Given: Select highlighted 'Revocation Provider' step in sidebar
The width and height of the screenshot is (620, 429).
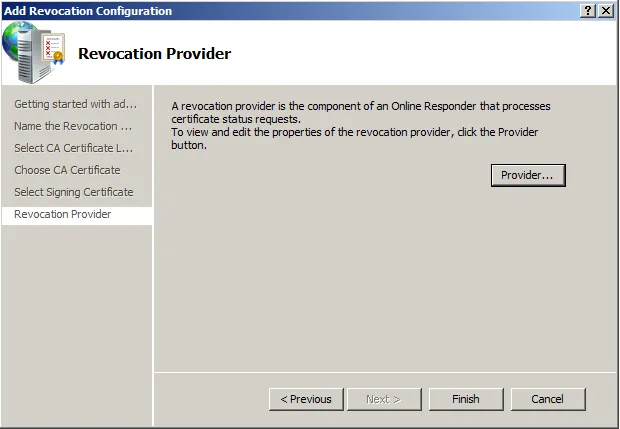Looking at the screenshot, I should click(63, 214).
